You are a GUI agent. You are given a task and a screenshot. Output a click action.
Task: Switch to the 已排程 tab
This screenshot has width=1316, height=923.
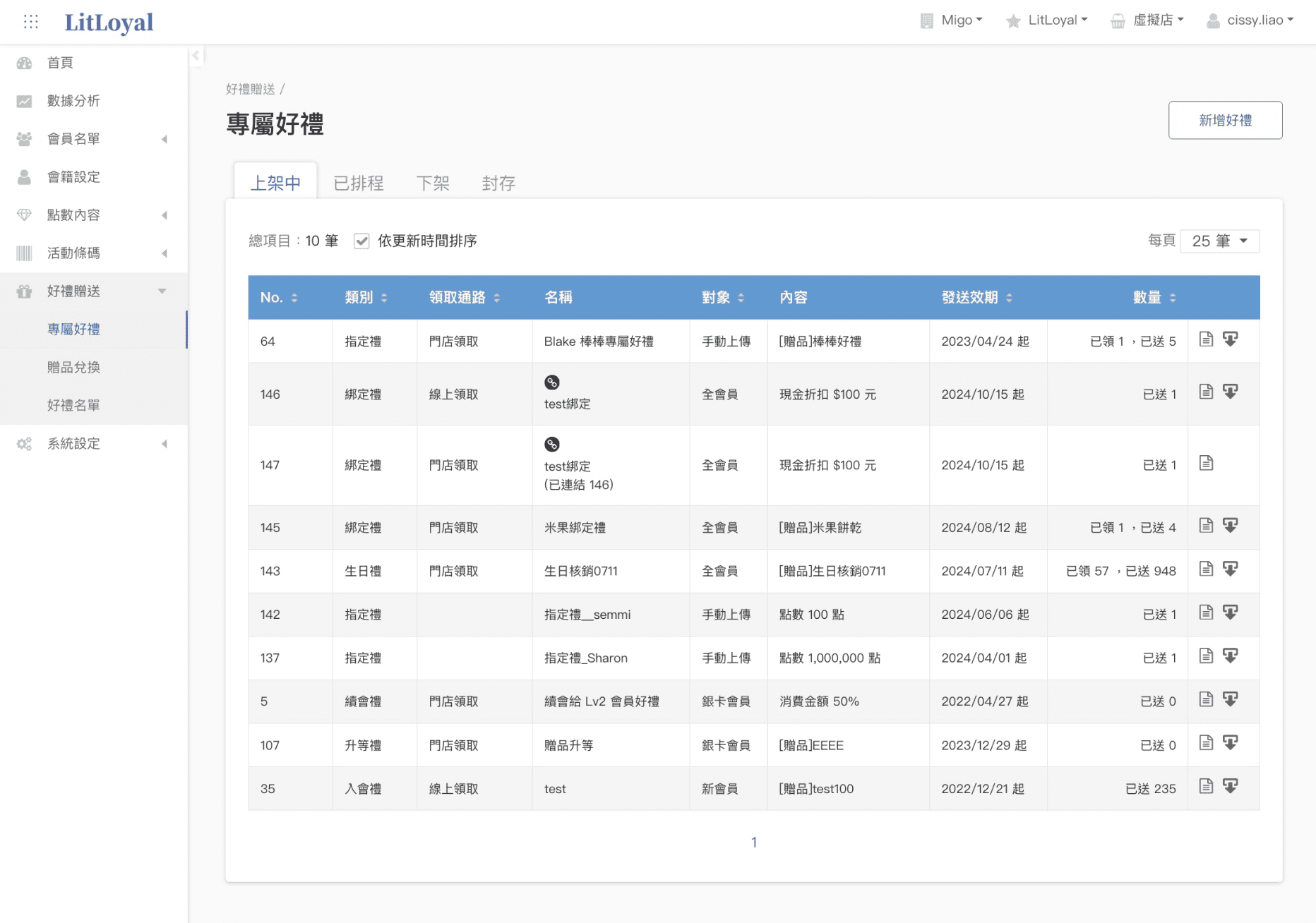coord(359,183)
